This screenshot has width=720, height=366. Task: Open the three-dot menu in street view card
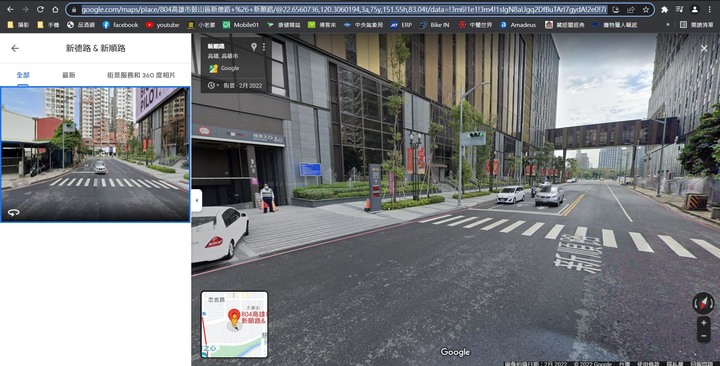(x=264, y=46)
